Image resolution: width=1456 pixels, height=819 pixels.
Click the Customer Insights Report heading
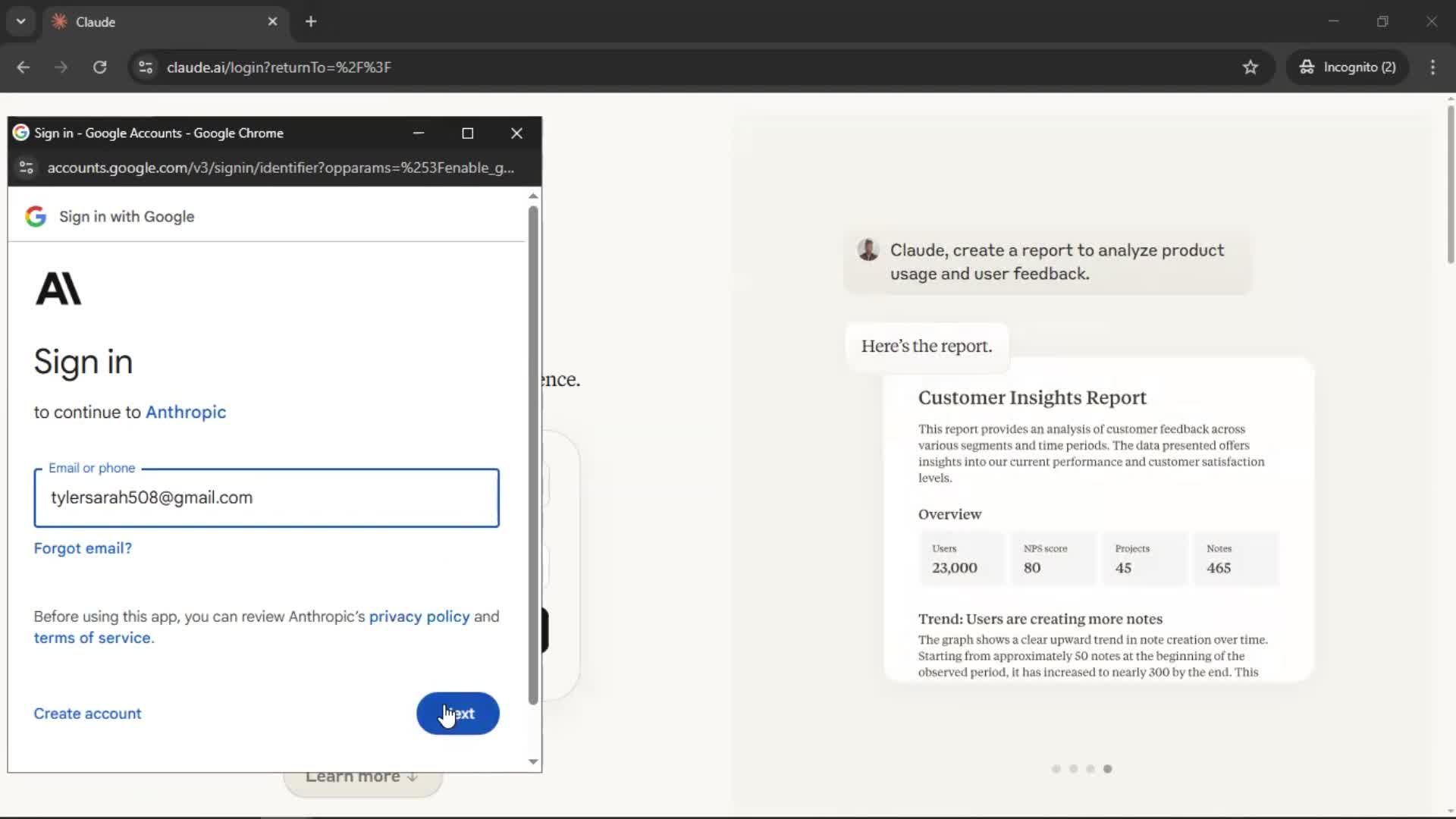[1032, 397]
